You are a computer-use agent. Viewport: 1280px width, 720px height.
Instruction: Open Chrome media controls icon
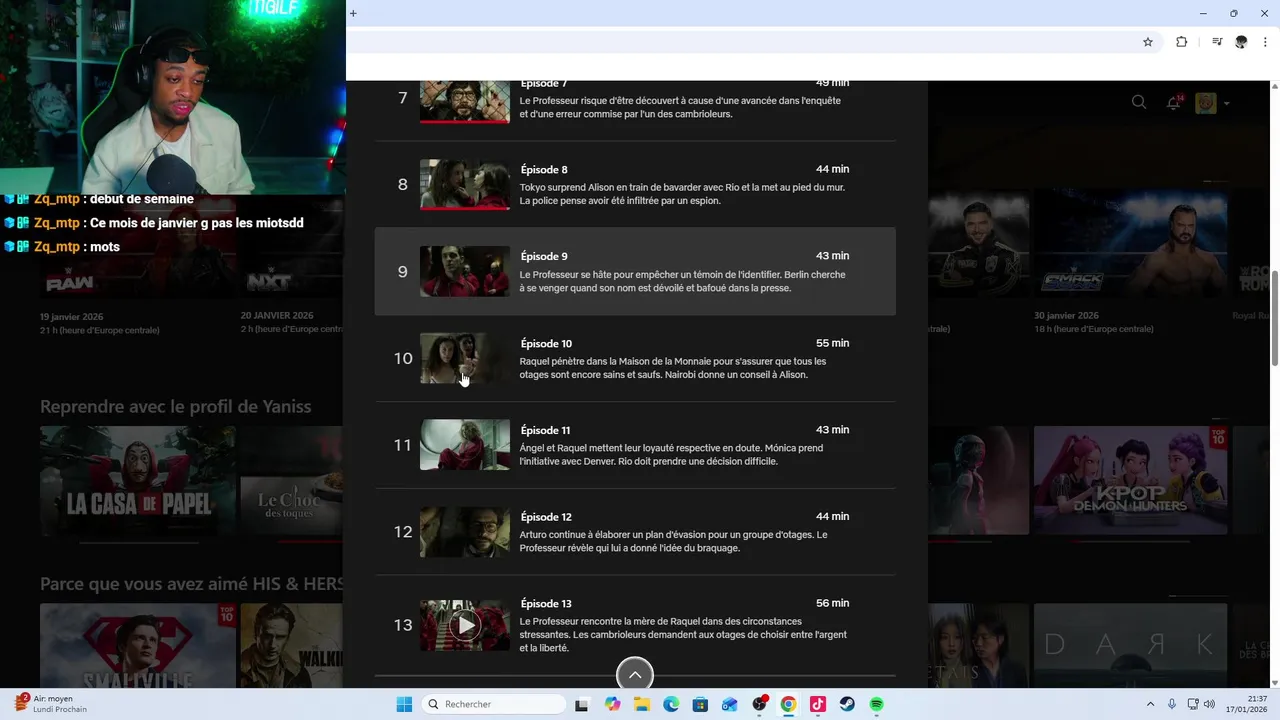coord(1217,42)
